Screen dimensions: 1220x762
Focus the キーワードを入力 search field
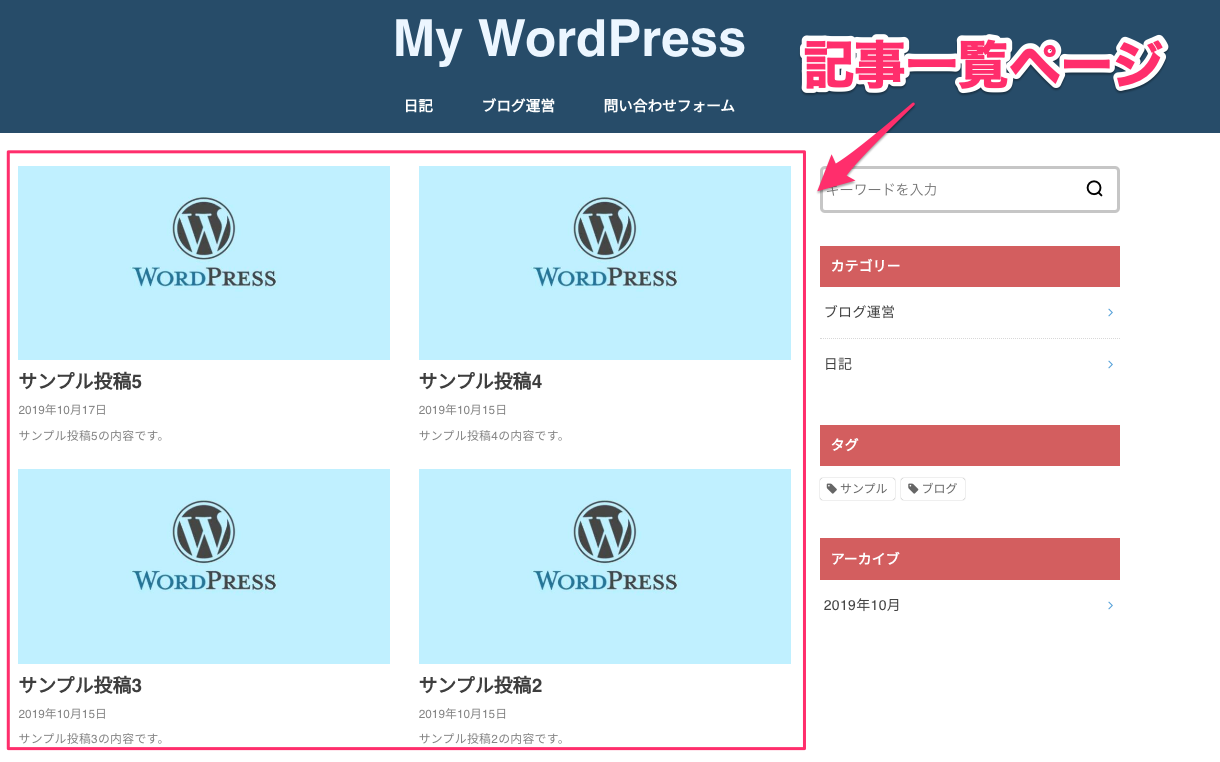click(x=950, y=190)
